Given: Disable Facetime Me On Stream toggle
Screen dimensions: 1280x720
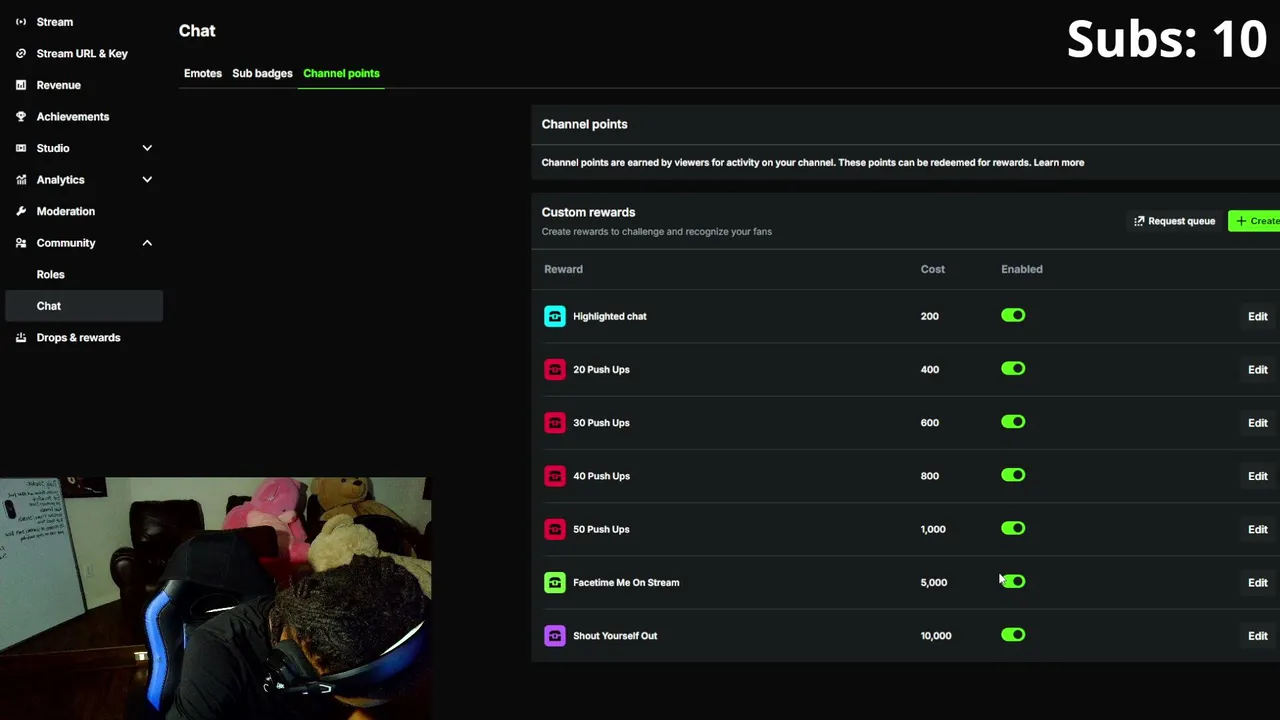Looking at the screenshot, I should [1013, 582].
